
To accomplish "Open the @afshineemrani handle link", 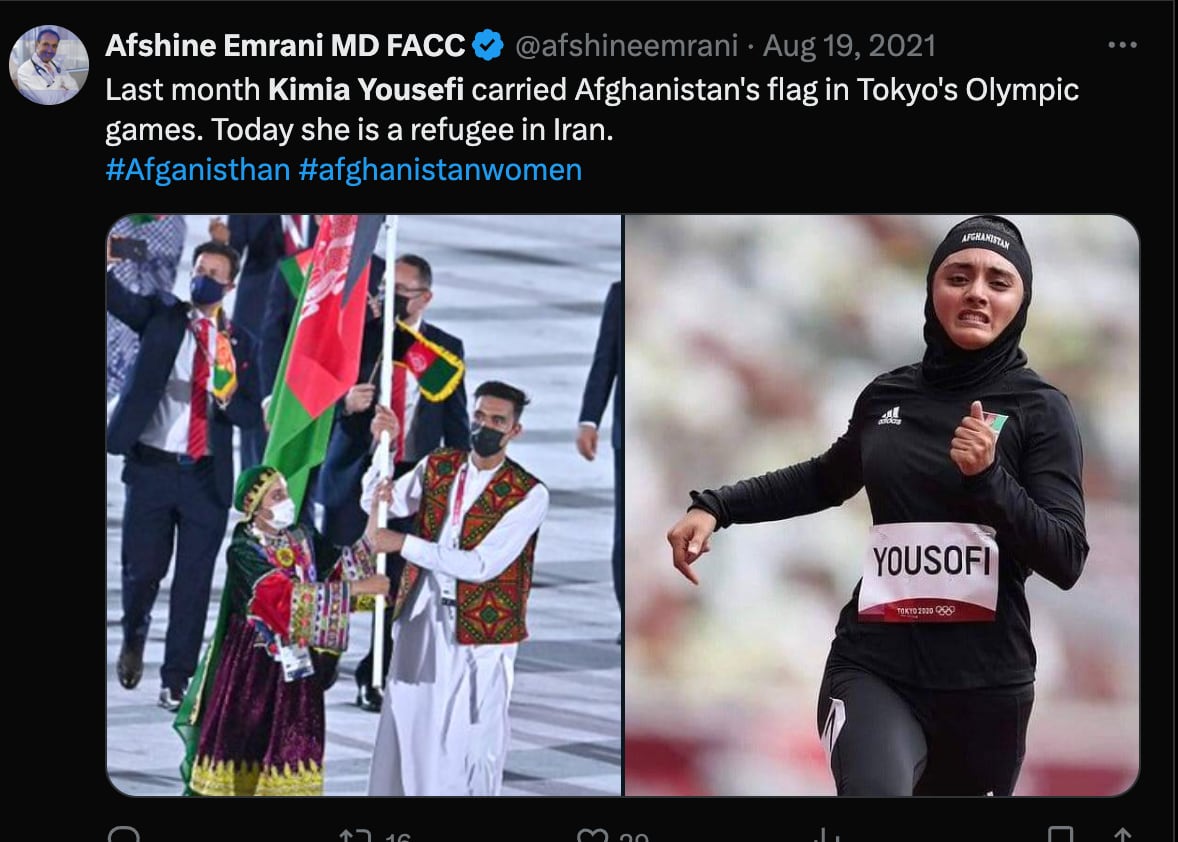I will [627, 46].
